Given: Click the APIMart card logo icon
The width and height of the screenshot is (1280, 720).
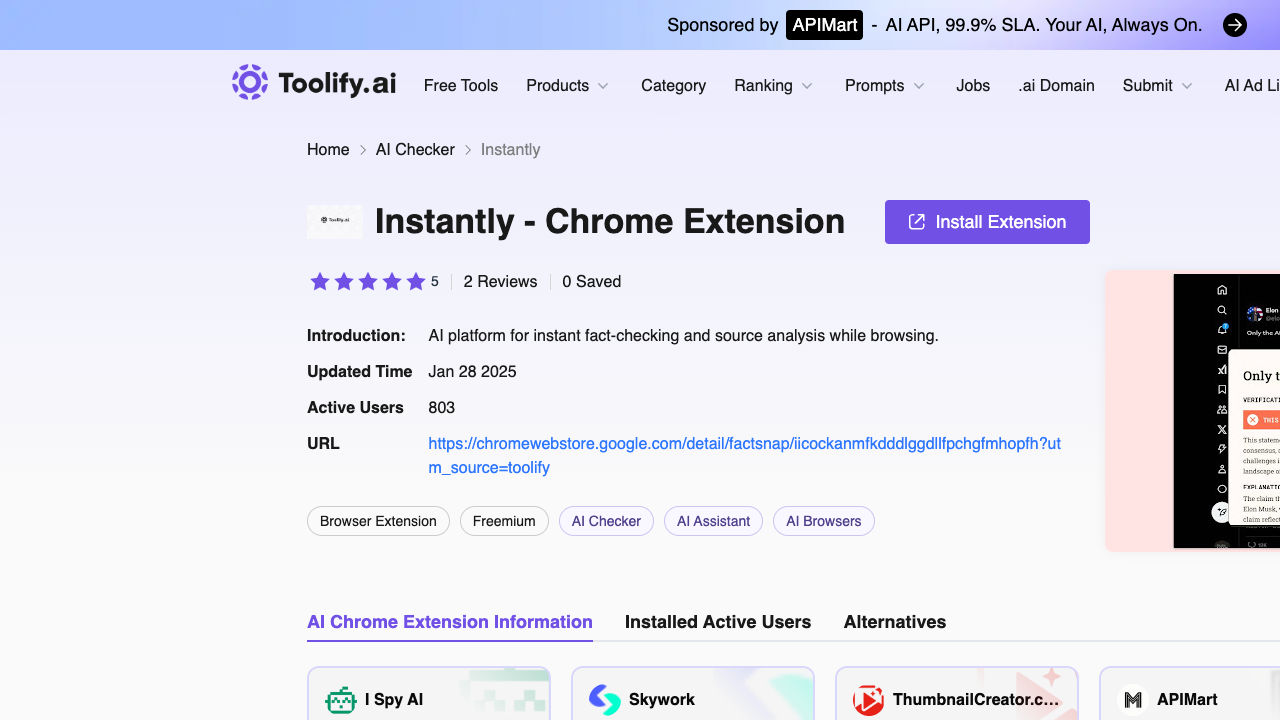Looking at the screenshot, I should pyautogui.click(x=1133, y=700).
